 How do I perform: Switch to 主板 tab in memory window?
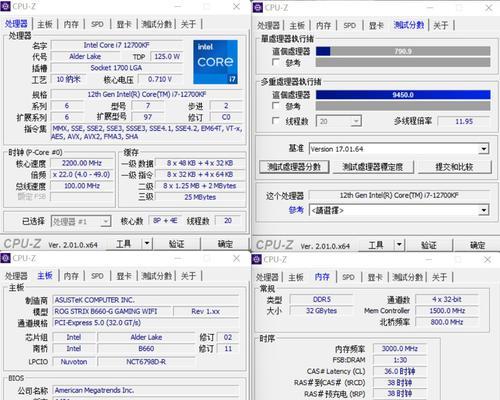tap(296, 277)
